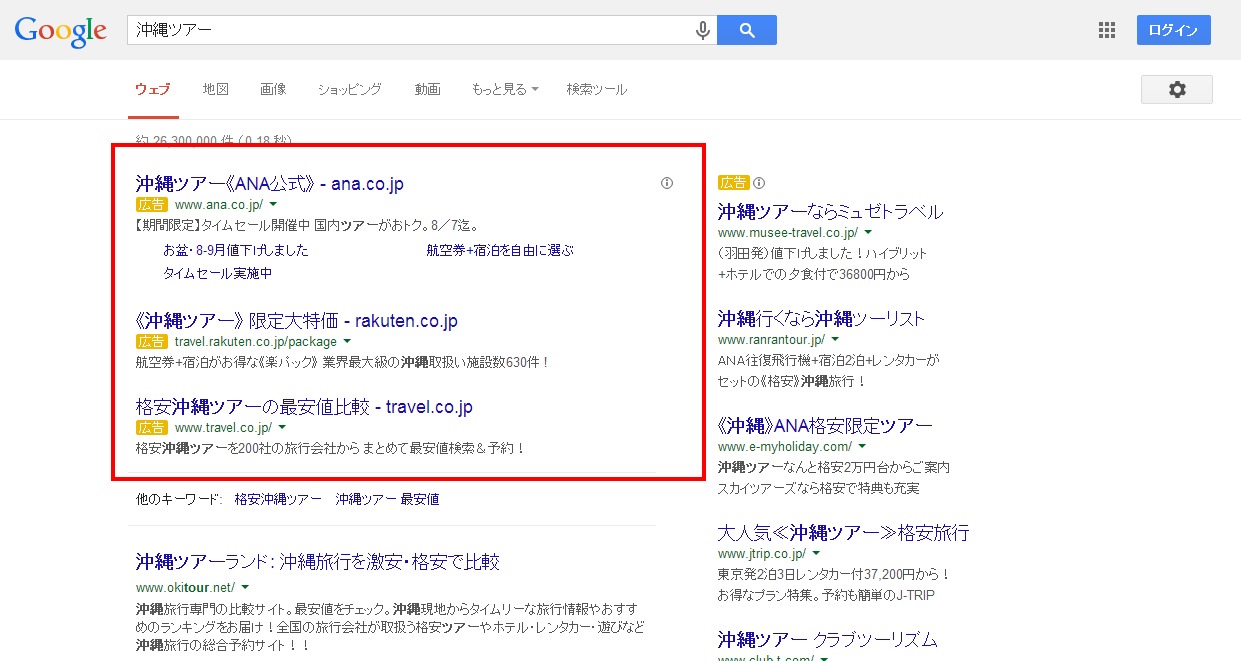Click the www.musee-travel.co.jp/ URL text
Screen dimensions: 1241x661
(788, 233)
